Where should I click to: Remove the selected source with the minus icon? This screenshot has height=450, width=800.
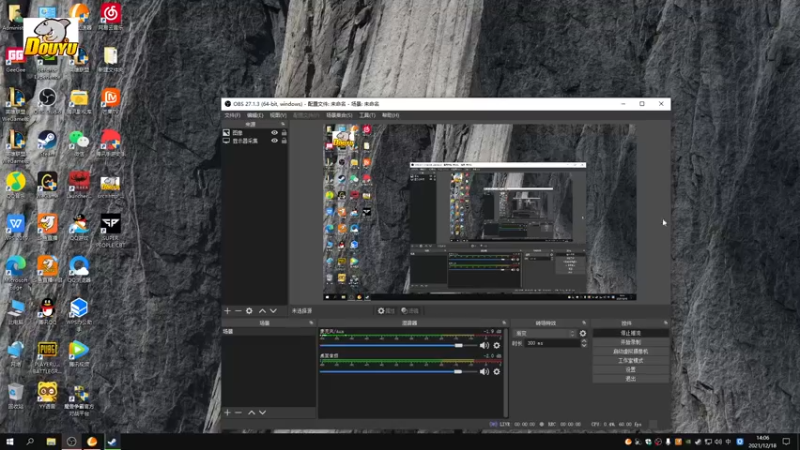[238, 311]
